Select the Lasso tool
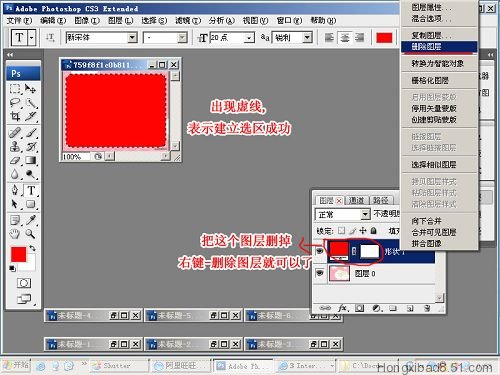The width and height of the screenshot is (500, 375). tap(15, 103)
